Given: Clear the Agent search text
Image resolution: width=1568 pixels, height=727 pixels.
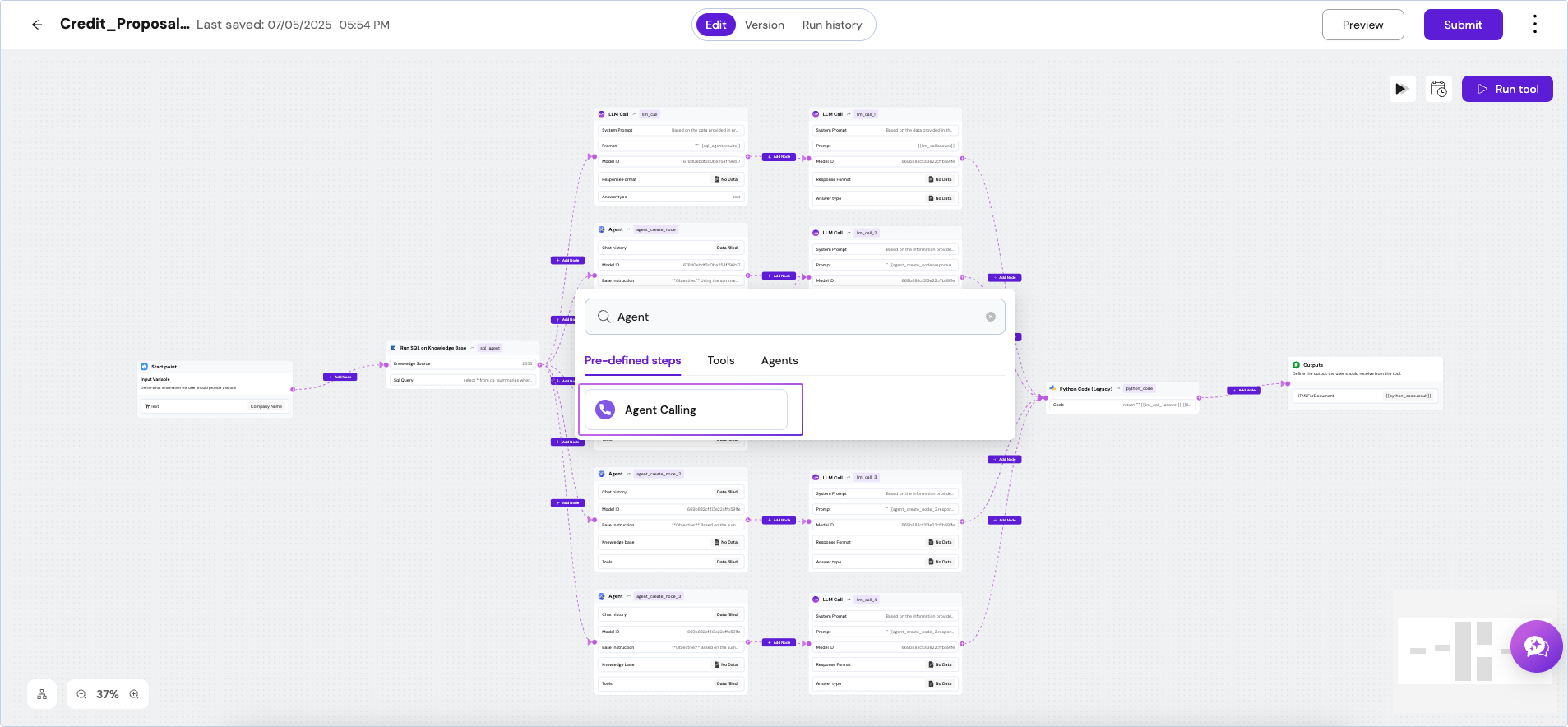Looking at the screenshot, I should [990, 317].
